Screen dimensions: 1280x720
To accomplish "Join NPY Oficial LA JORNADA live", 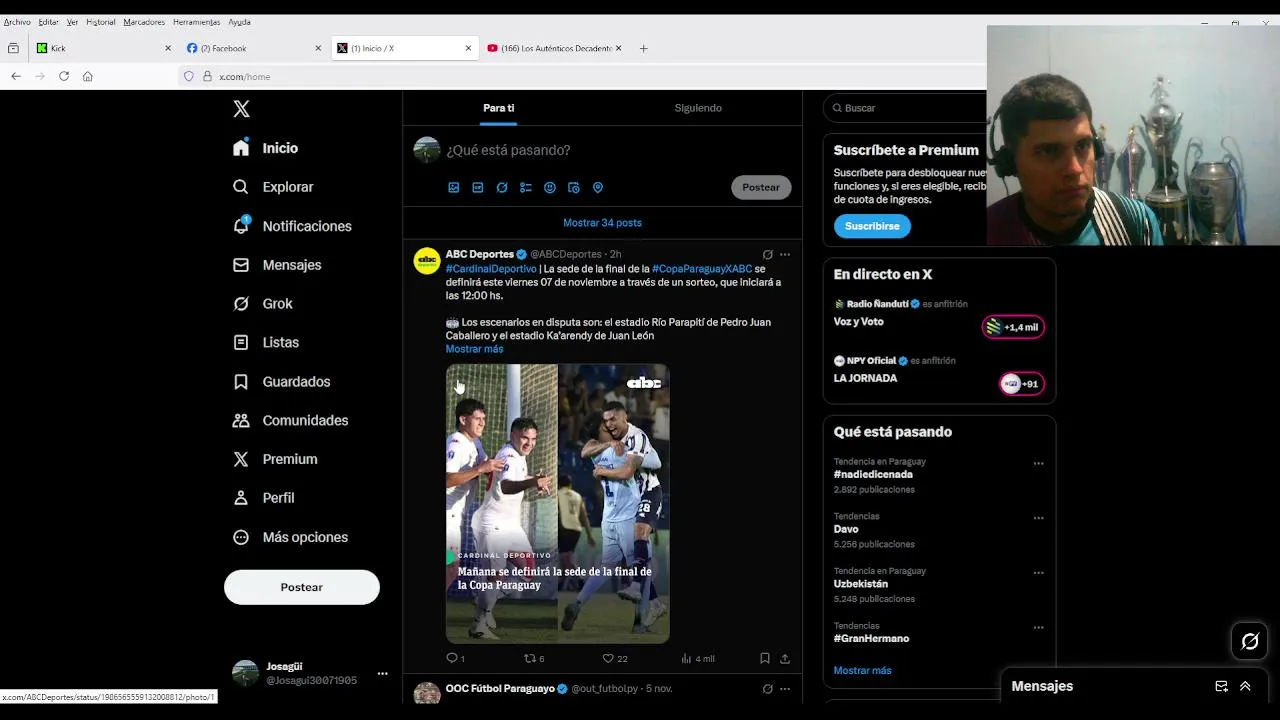I will coord(1021,384).
